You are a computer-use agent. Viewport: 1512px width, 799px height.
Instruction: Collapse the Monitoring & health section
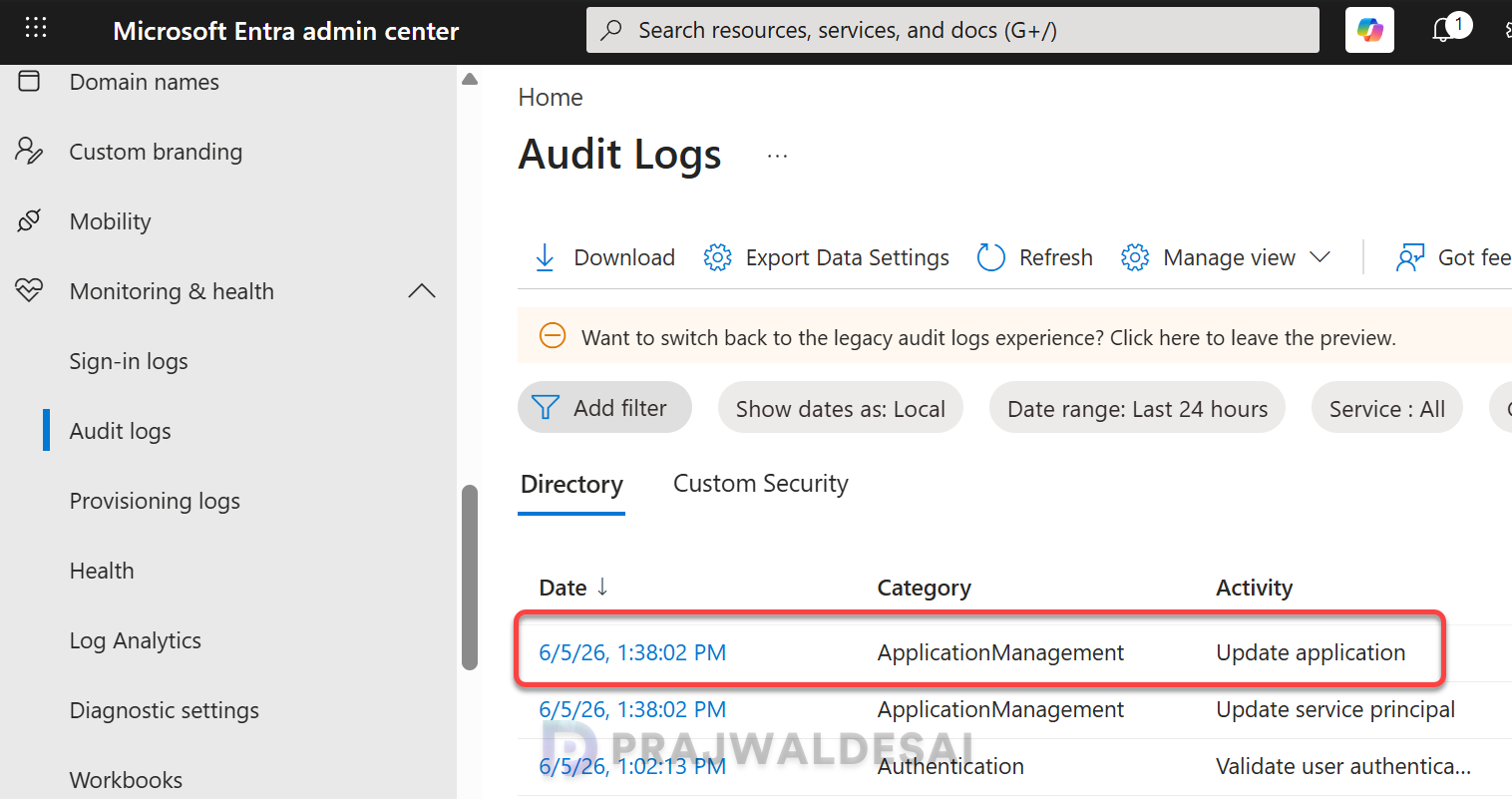422,291
